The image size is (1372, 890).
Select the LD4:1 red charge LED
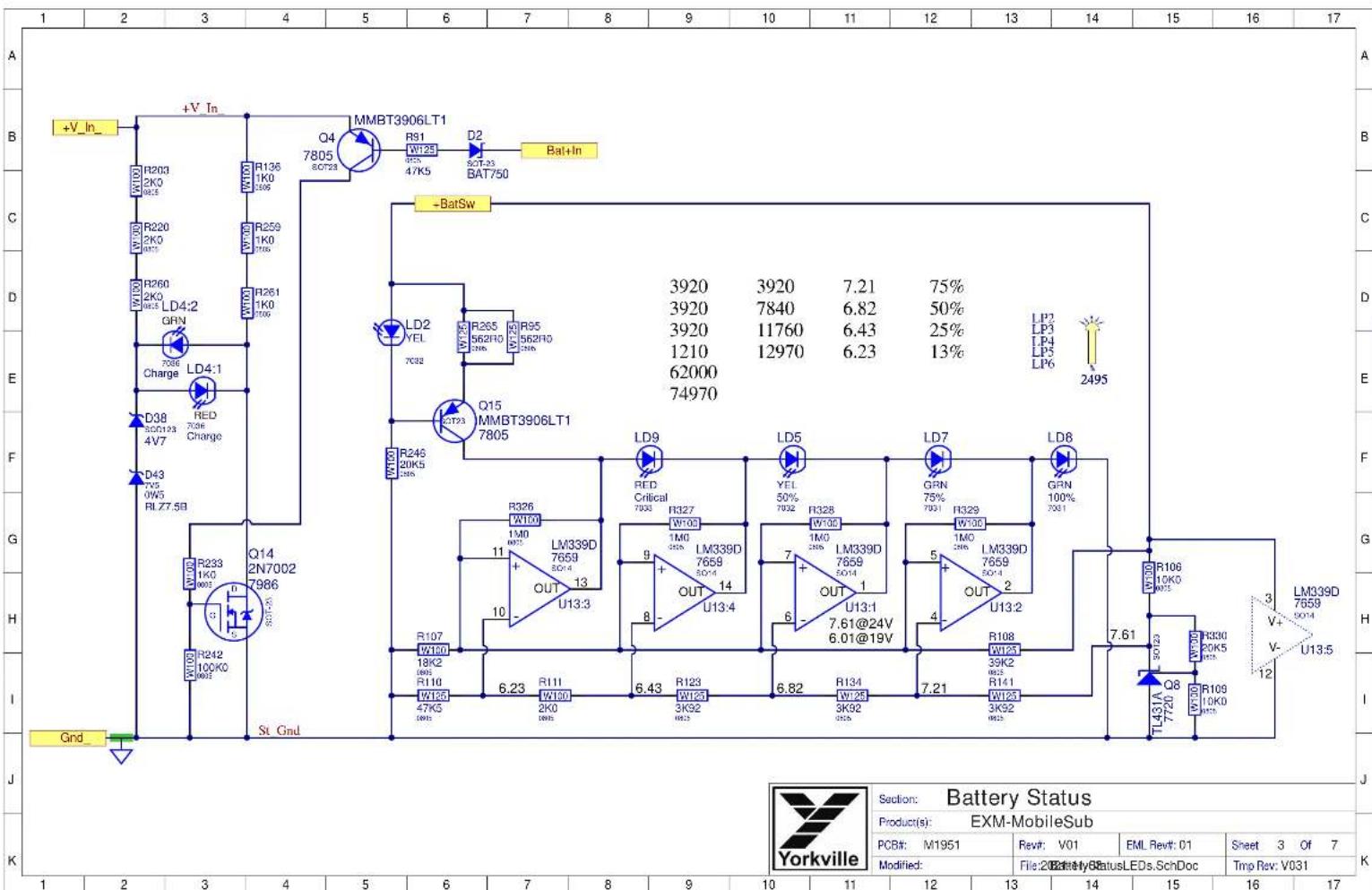pyautogui.click(x=203, y=391)
